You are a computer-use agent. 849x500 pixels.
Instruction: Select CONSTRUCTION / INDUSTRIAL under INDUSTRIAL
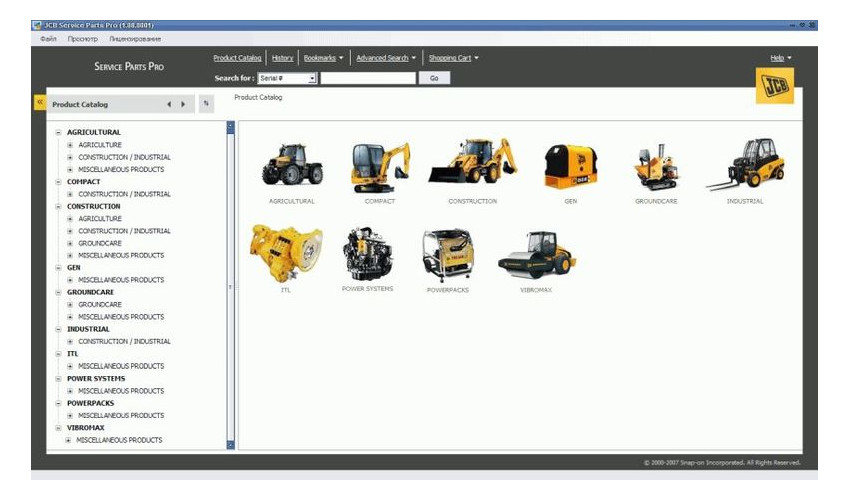[x=125, y=341]
